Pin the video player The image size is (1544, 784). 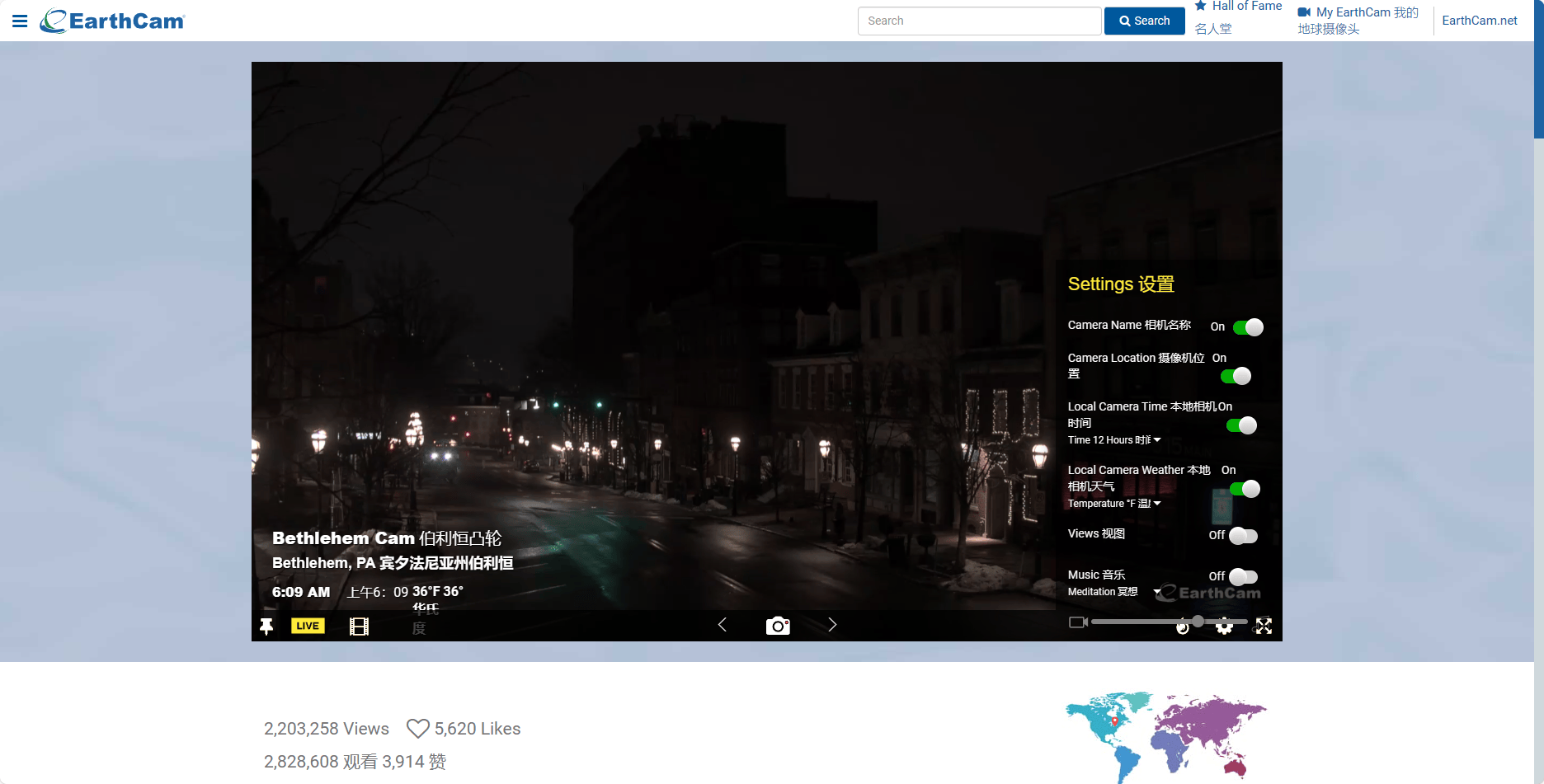pyautogui.click(x=266, y=627)
